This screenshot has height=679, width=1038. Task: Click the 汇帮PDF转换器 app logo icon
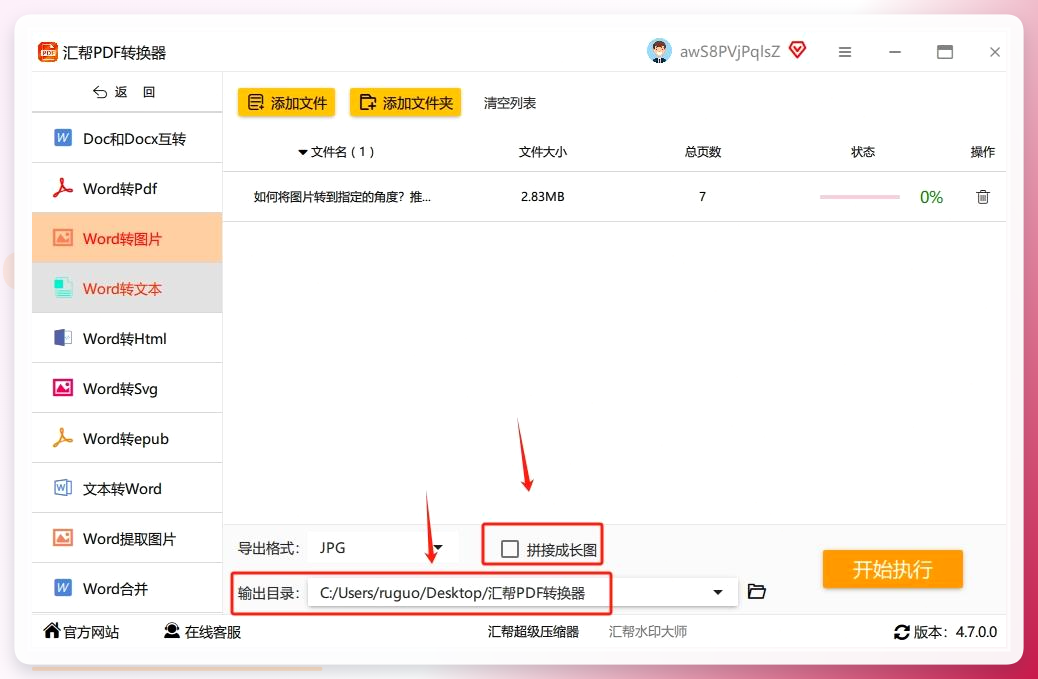(x=48, y=52)
